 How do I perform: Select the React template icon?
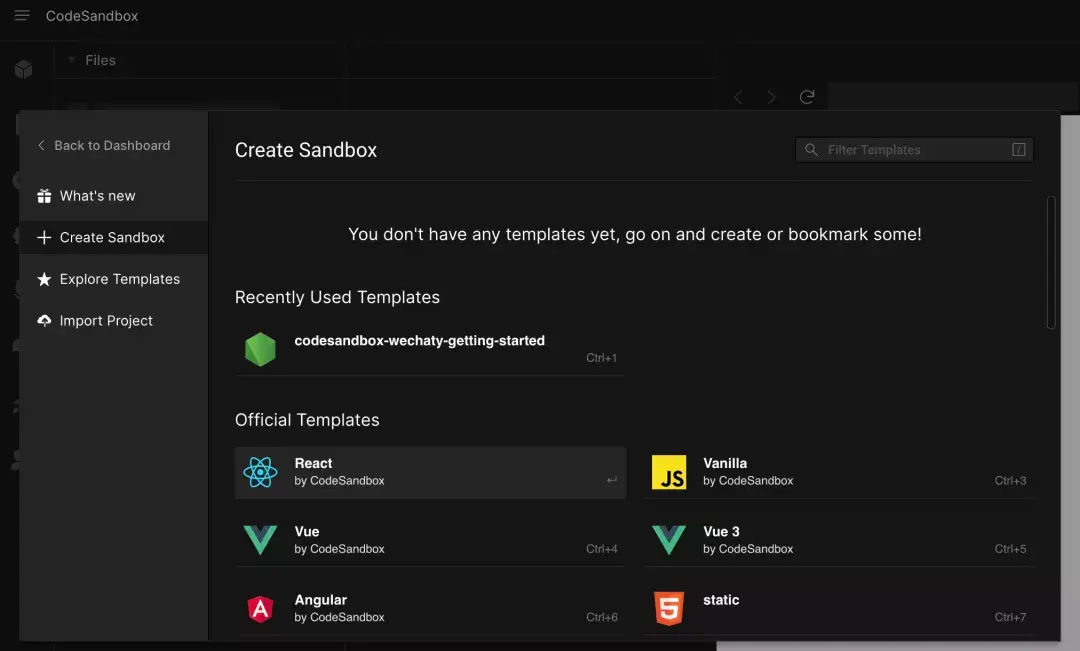pyautogui.click(x=260, y=471)
